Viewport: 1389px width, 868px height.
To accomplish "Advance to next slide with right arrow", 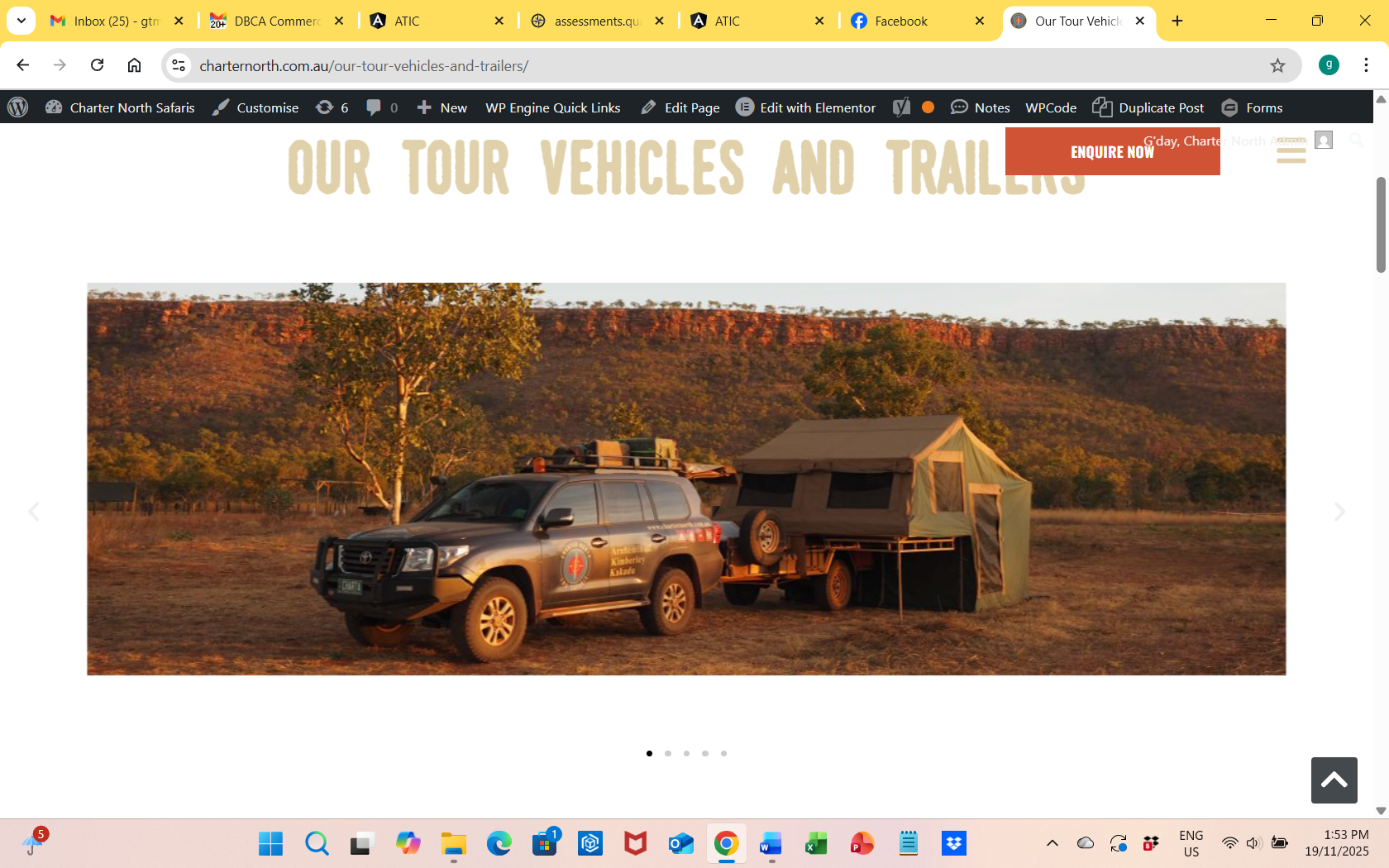I will click(x=1339, y=512).
